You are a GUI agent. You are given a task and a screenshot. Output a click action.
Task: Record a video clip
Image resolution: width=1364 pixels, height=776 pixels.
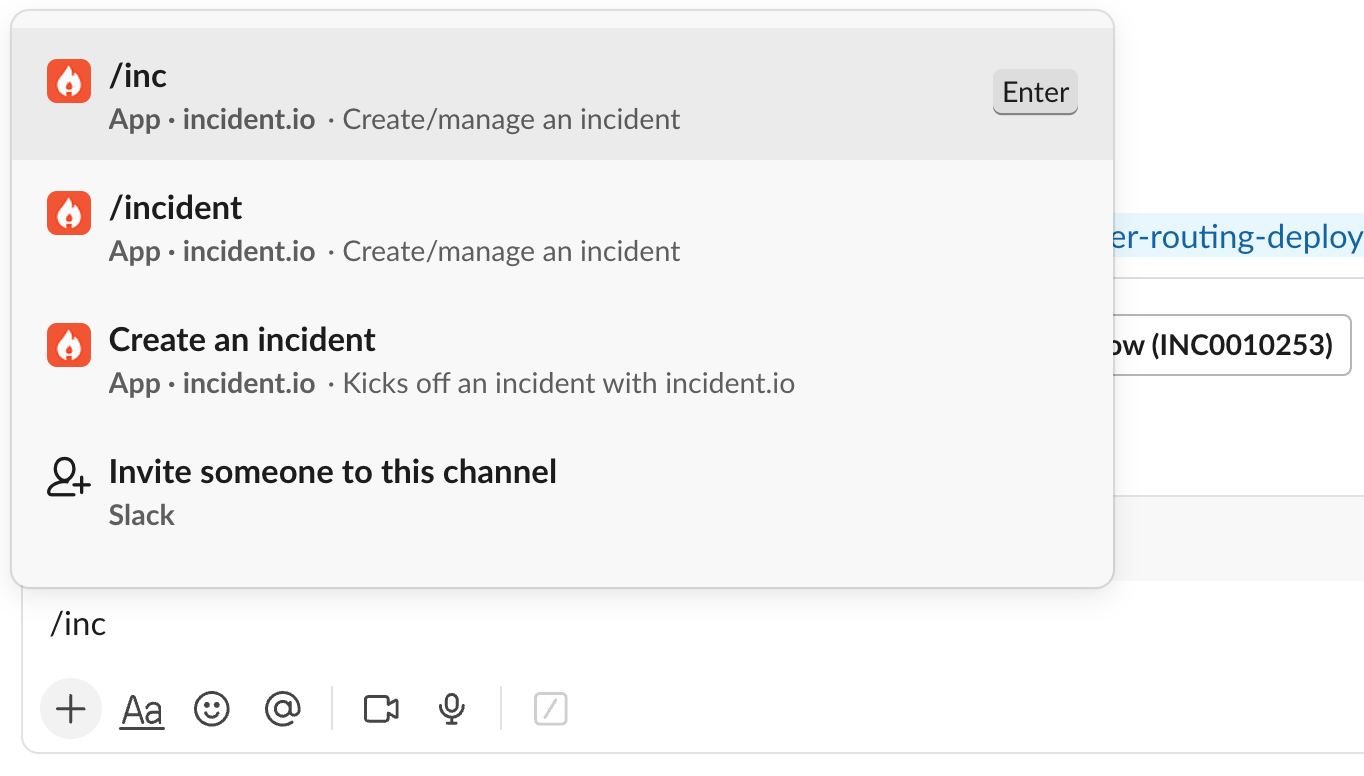381,709
